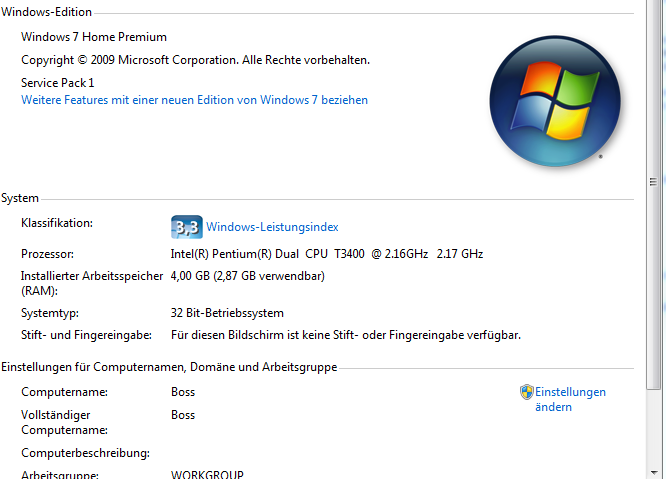This screenshot has width=666, height=479.
Task: Click the 'Boss' value beside Computername
Action: point(183,392)
